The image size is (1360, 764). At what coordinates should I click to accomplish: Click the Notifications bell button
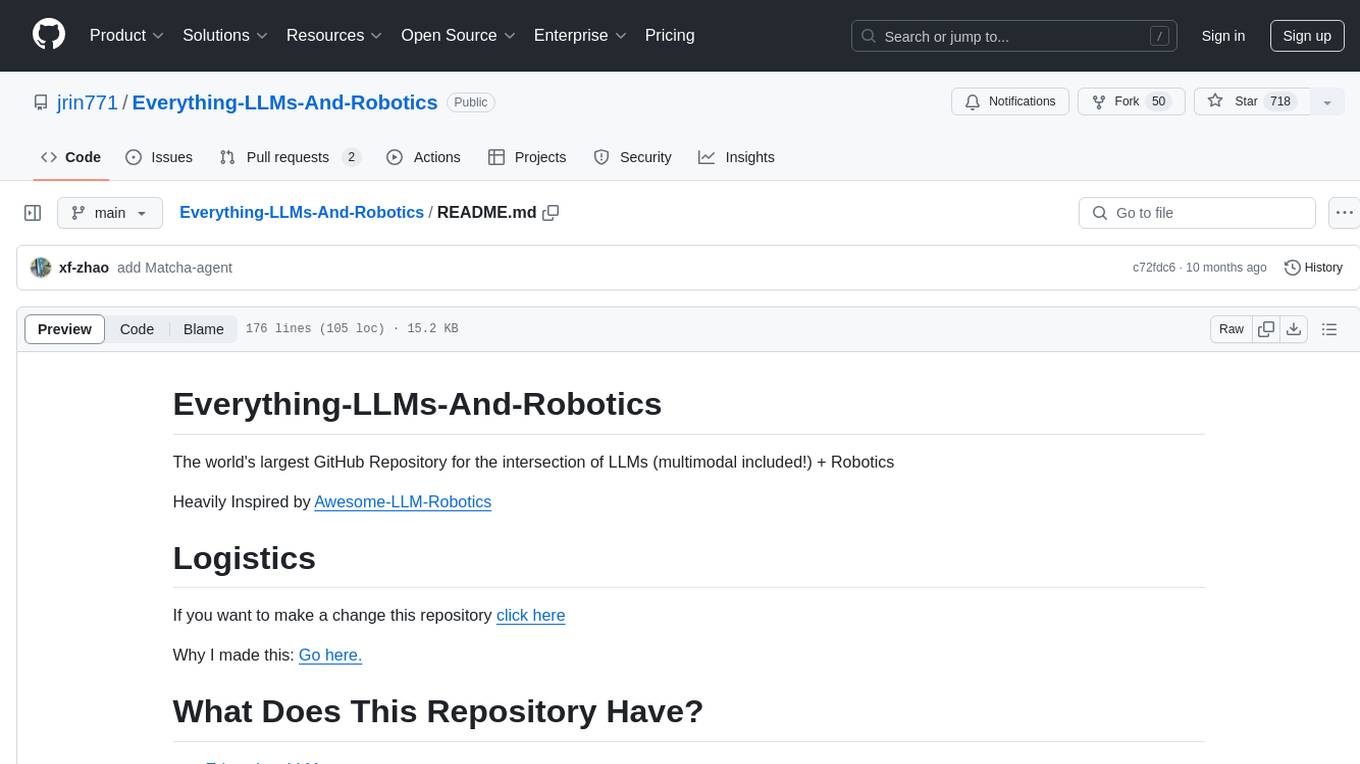coord(1011,102)
